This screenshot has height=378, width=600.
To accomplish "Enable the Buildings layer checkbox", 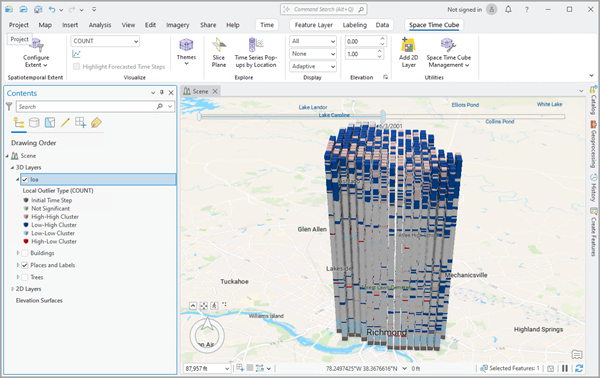I will 25,253.
